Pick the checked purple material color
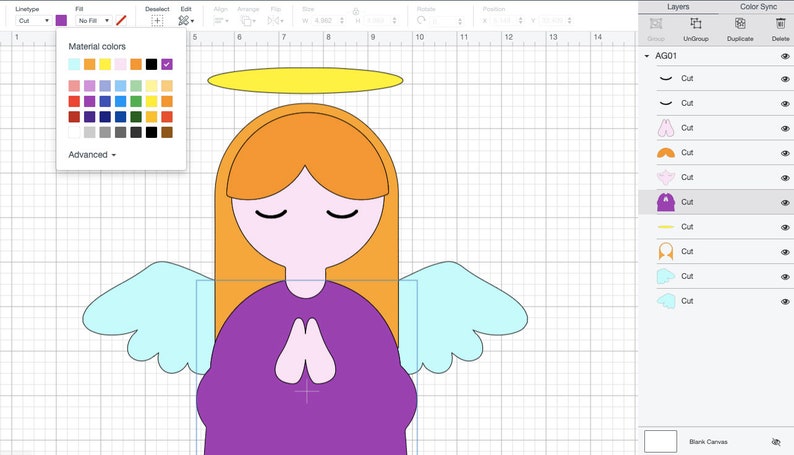794x455 pixels. 167,64
